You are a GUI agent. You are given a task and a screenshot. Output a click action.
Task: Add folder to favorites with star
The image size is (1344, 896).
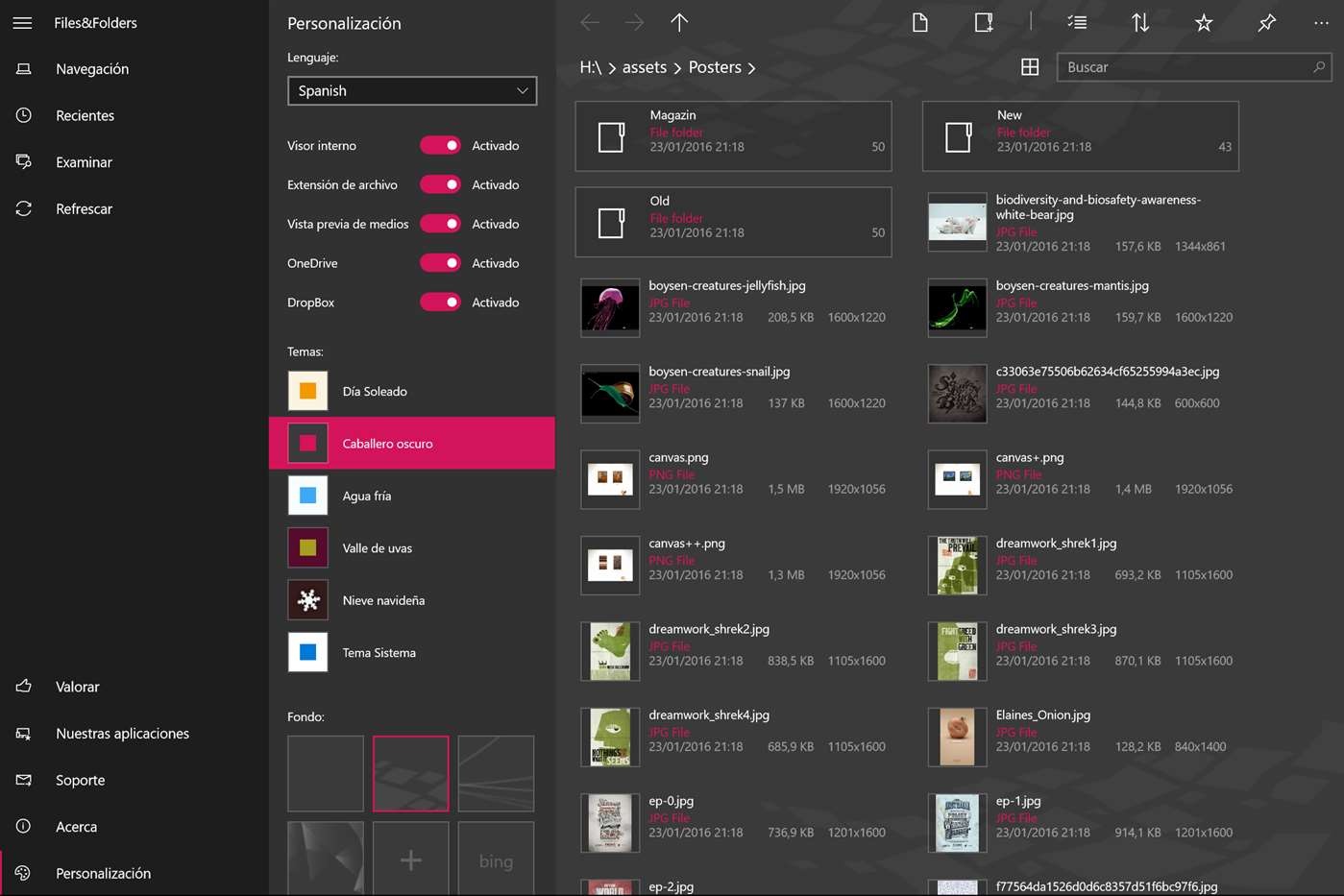point(1204,22)
